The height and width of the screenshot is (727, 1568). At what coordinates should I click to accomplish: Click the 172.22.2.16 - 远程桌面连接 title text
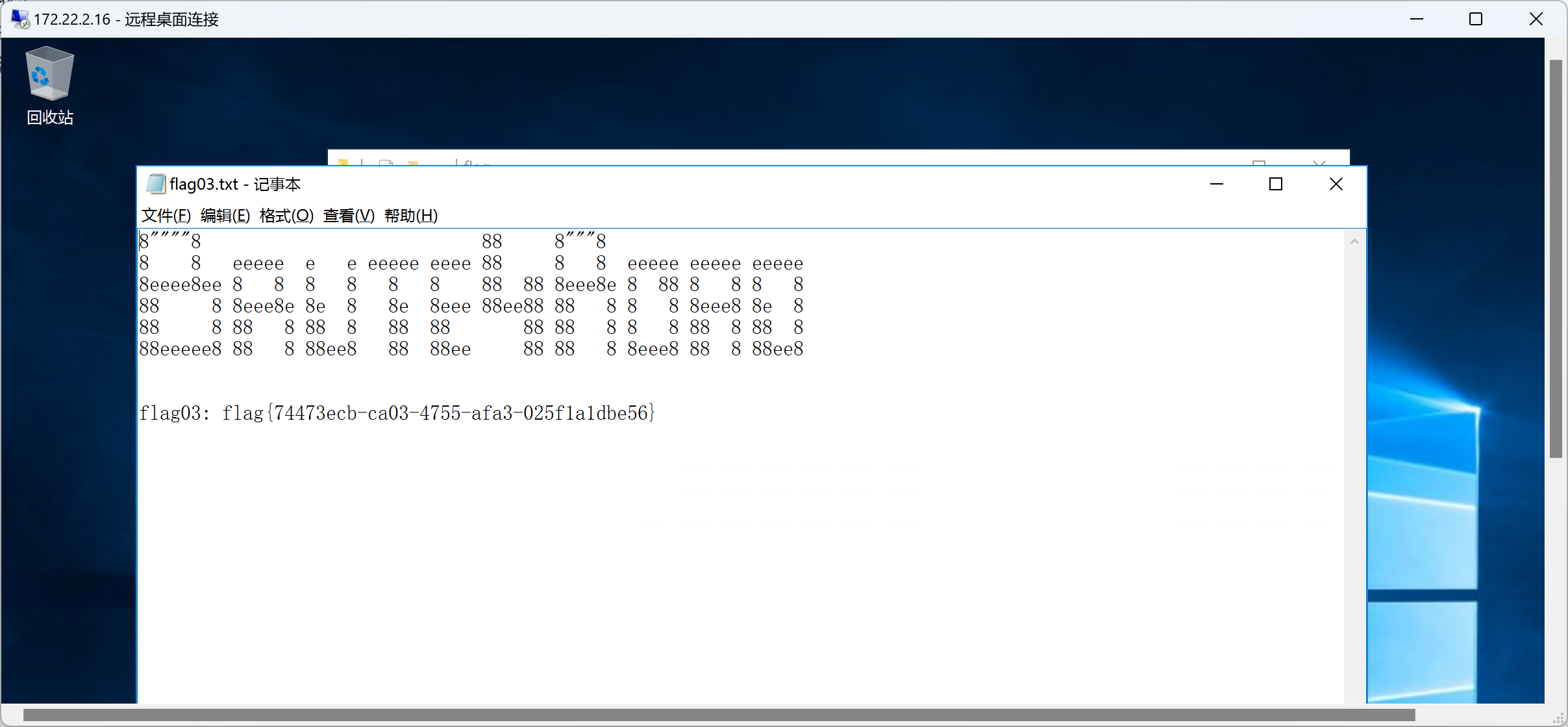coord(126,19)
